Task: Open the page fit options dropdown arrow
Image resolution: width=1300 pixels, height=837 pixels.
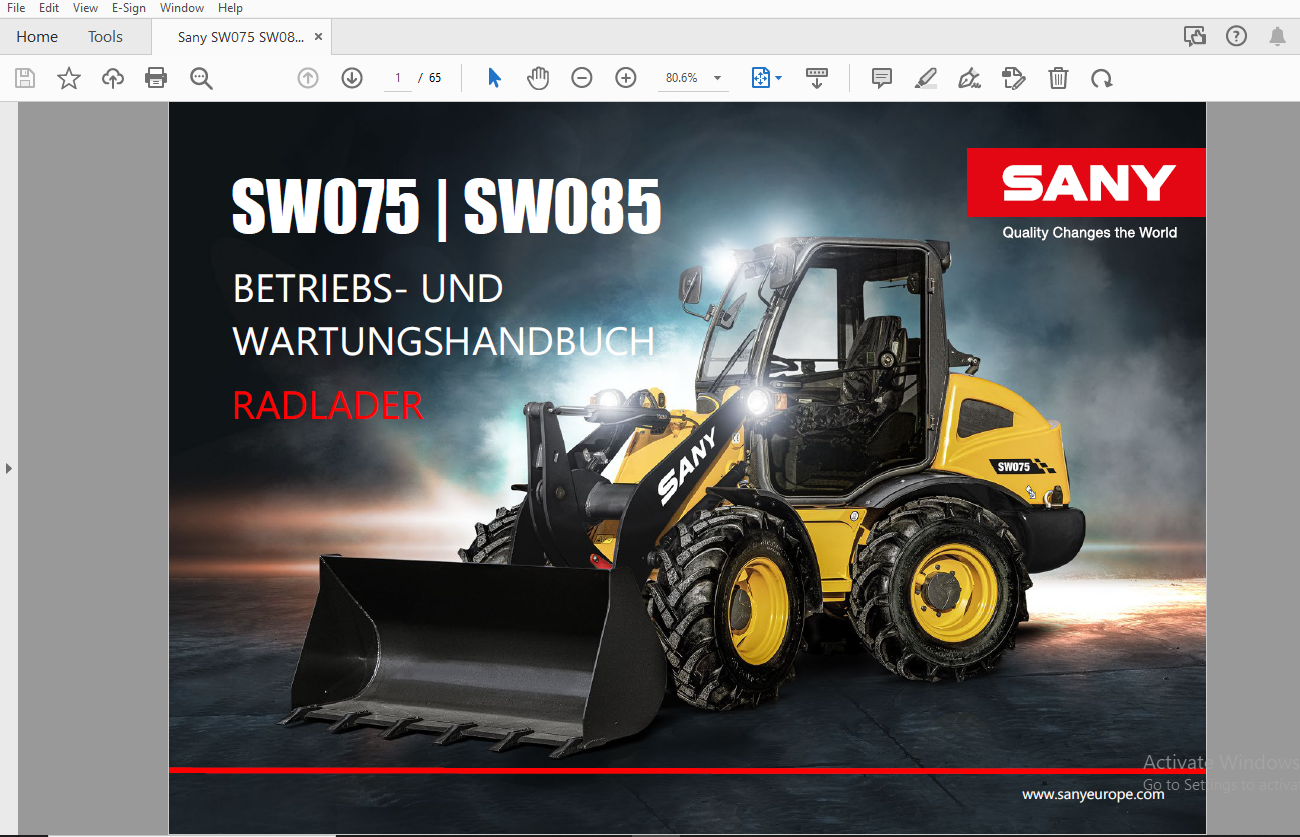Action: 778,78
